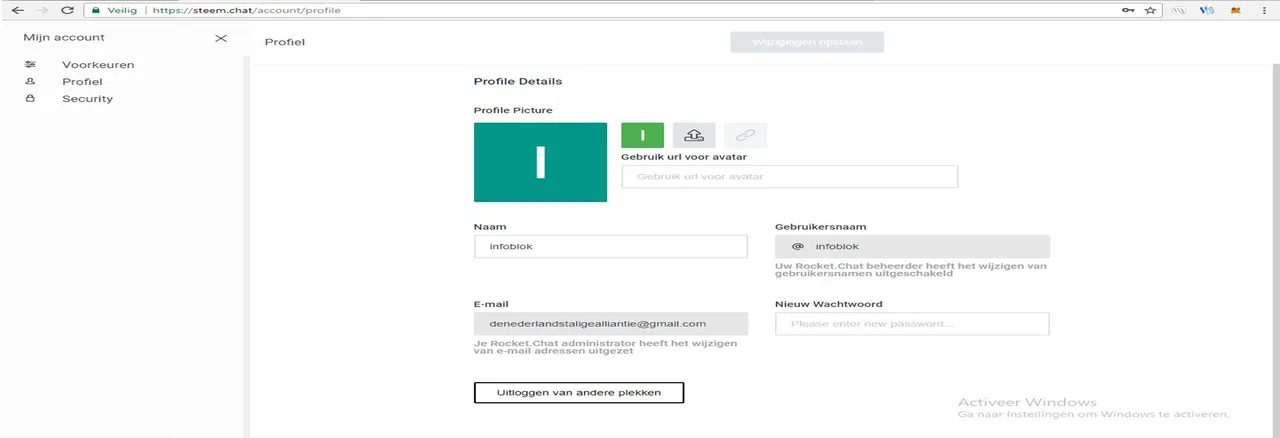Click the grey Steem extension icon

[x=1179, y=10]
